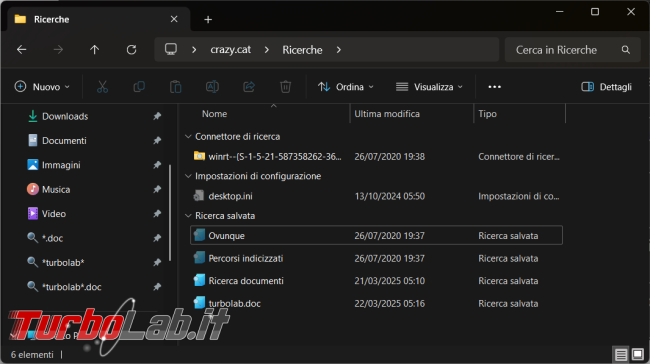Expand chevron after Ricerche in breadcrumb

point(339,50)
